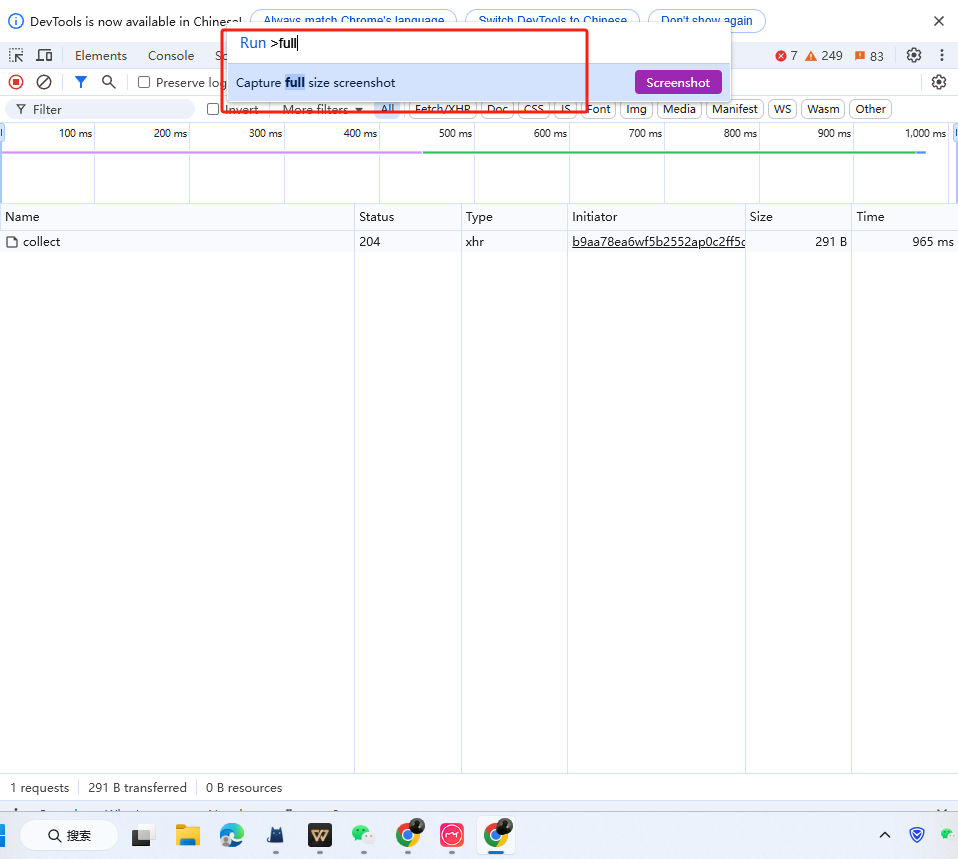The width and height of the screenshot is (958, 859).
Task: Open Task View on taskbar
Action: tap(144, 835)
